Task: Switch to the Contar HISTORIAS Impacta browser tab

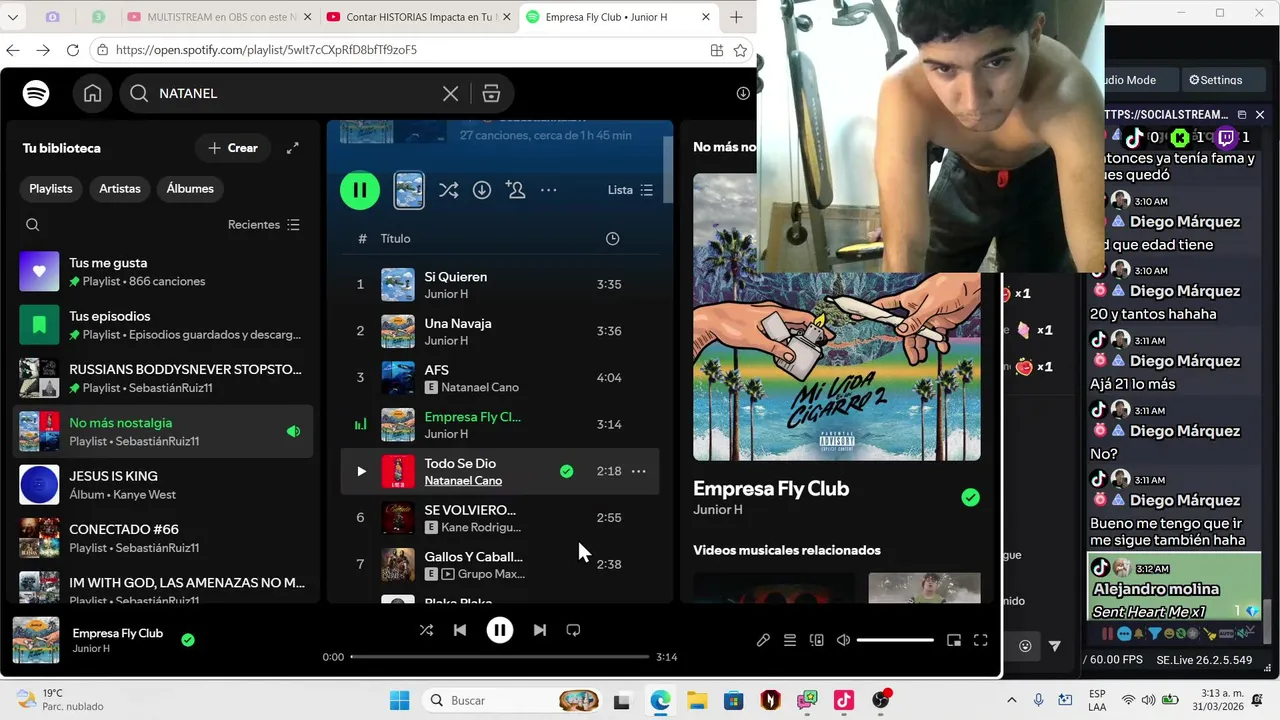Action: (417, 17)
